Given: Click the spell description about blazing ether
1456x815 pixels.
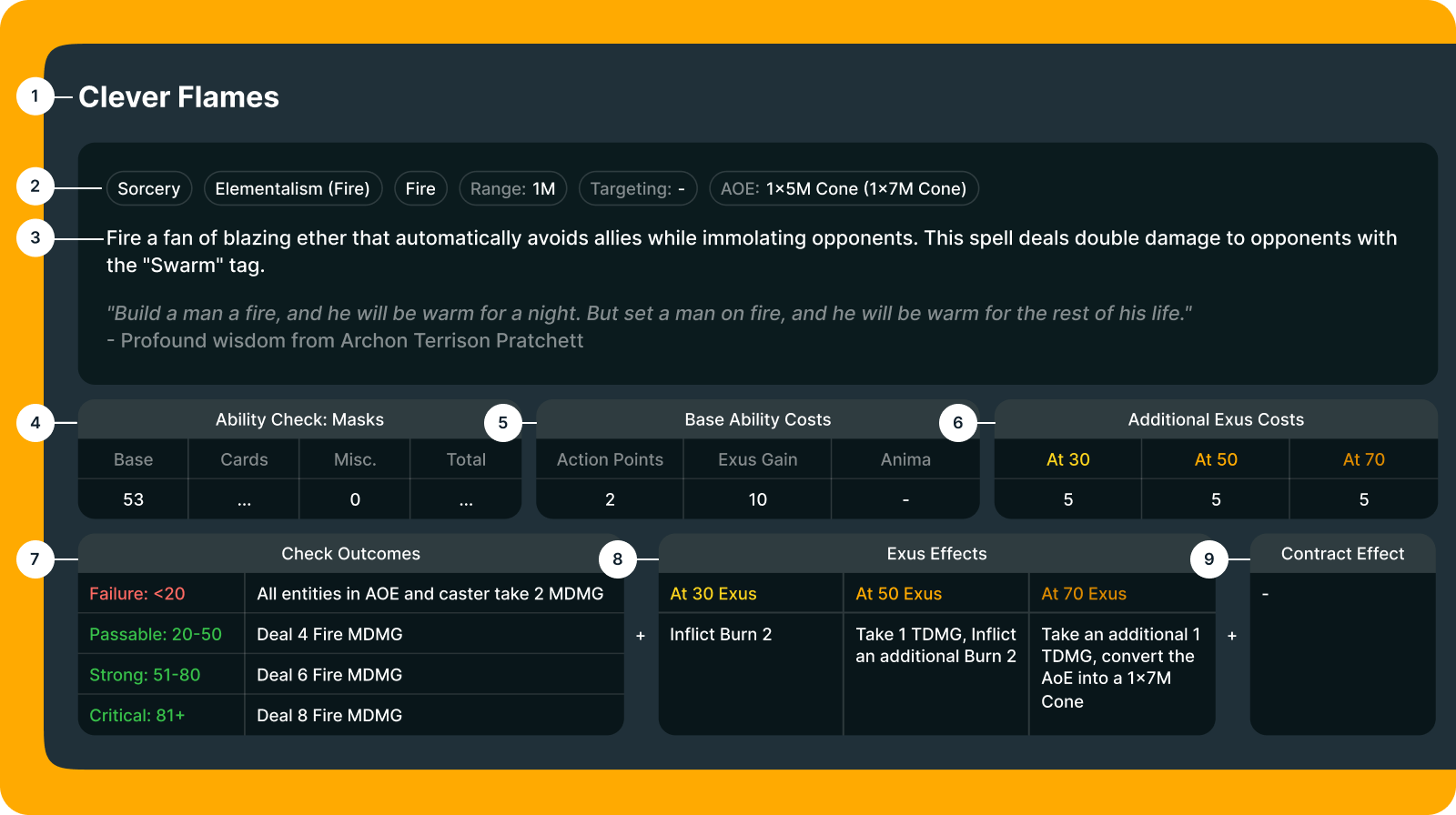Looking at the screenshot, I should pos(752,251).
